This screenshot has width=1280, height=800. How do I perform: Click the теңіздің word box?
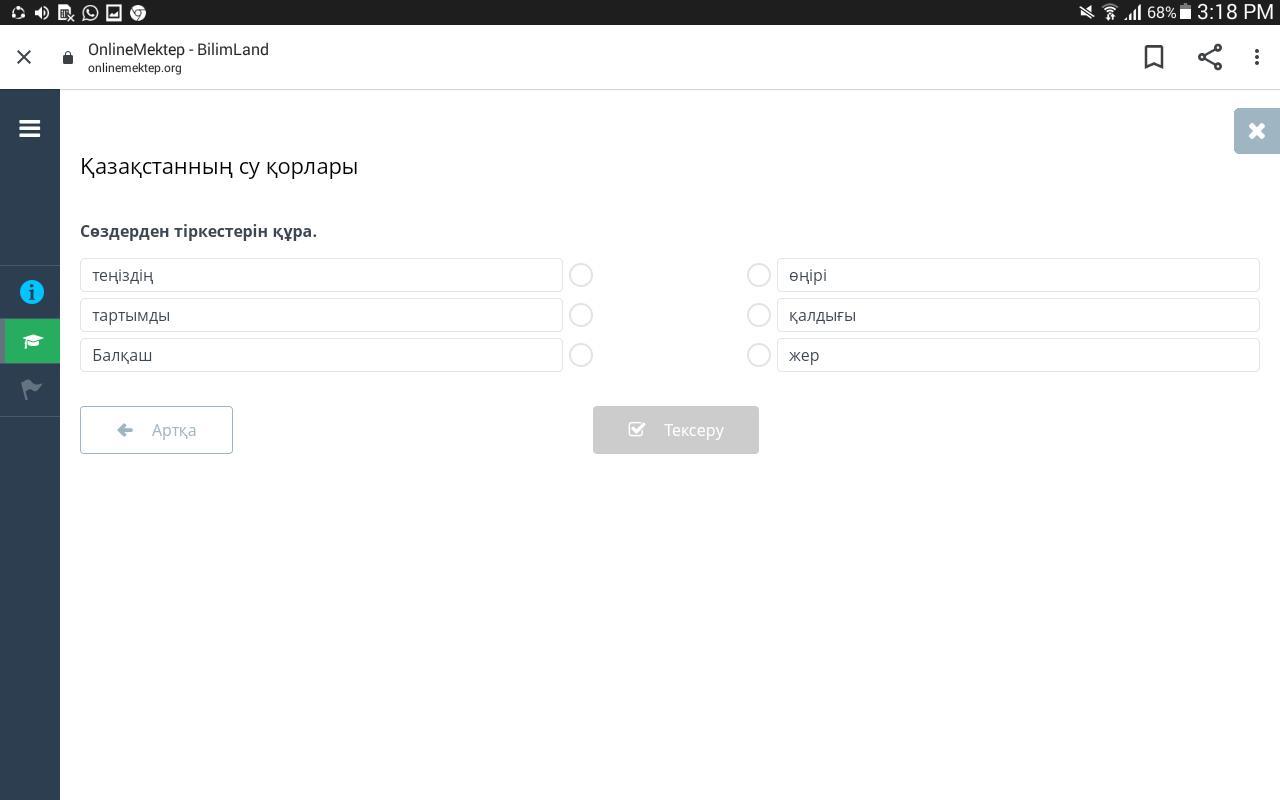[x=321, y=275]
